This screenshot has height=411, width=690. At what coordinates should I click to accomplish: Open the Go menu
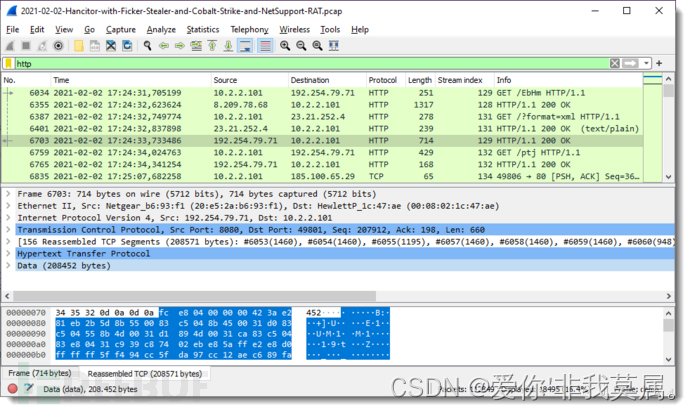click(89, 29)
